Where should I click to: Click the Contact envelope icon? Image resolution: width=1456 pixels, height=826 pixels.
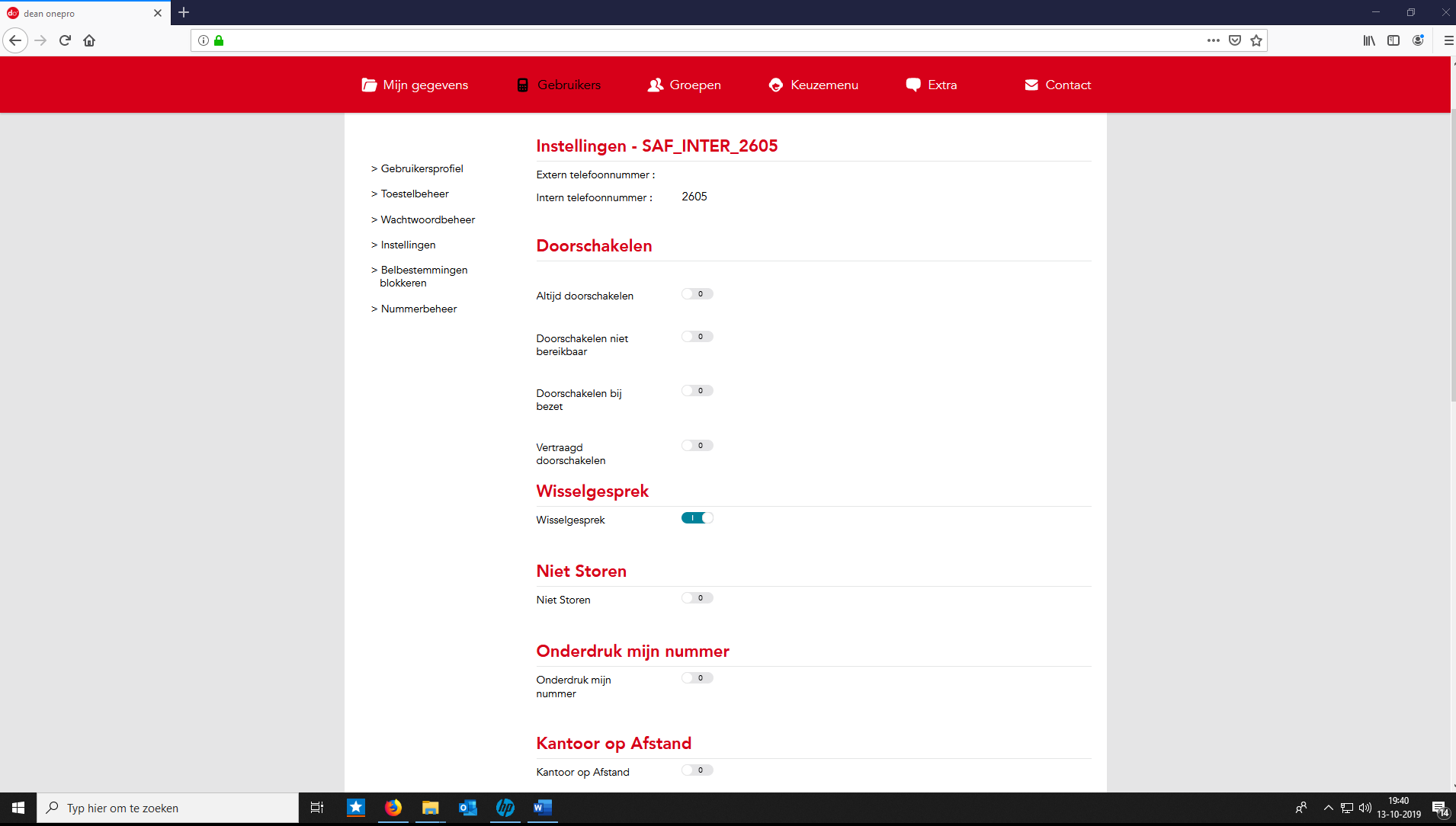pyautogui.click(x=1031, y=85)
